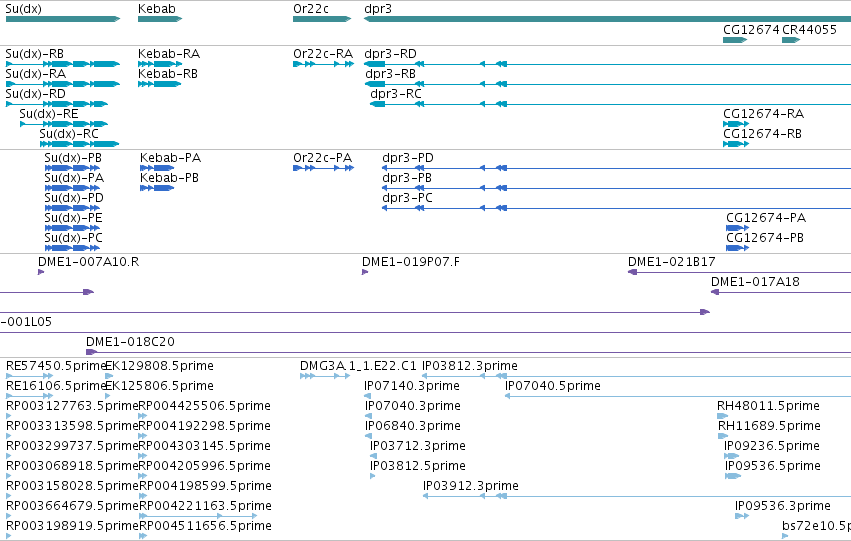Select Kebab-RA transcript
This screenshot has width=851, height=541.
pos(160,64)
